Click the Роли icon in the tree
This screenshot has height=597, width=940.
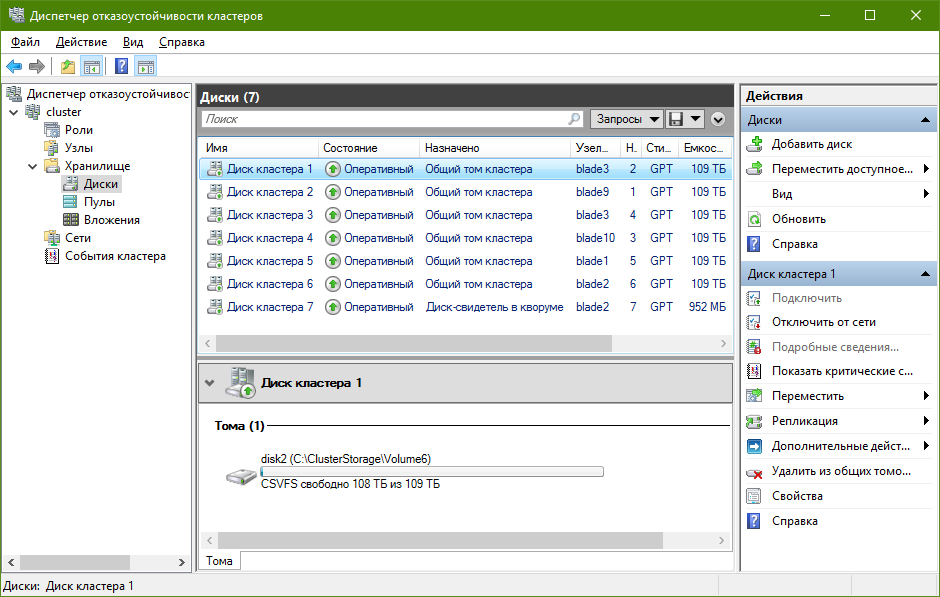click(52, 130)
